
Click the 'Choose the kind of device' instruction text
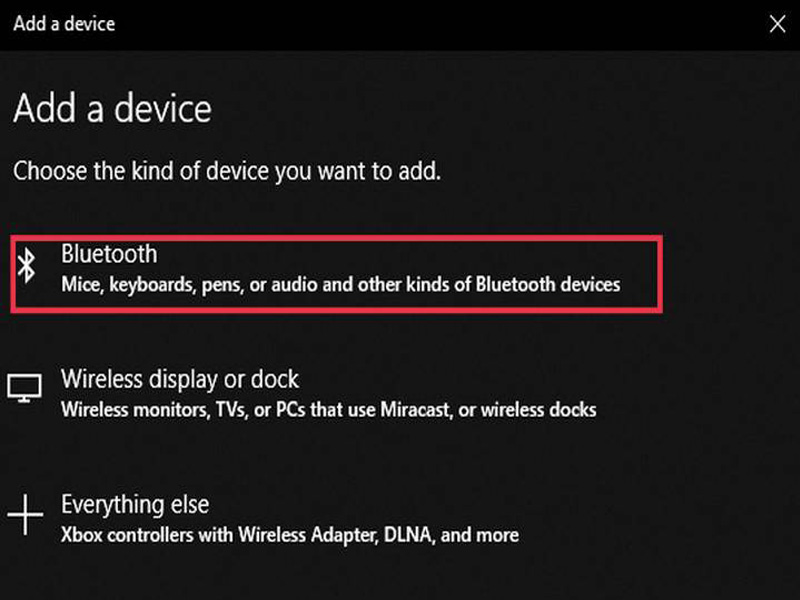(x=227, y=171)
